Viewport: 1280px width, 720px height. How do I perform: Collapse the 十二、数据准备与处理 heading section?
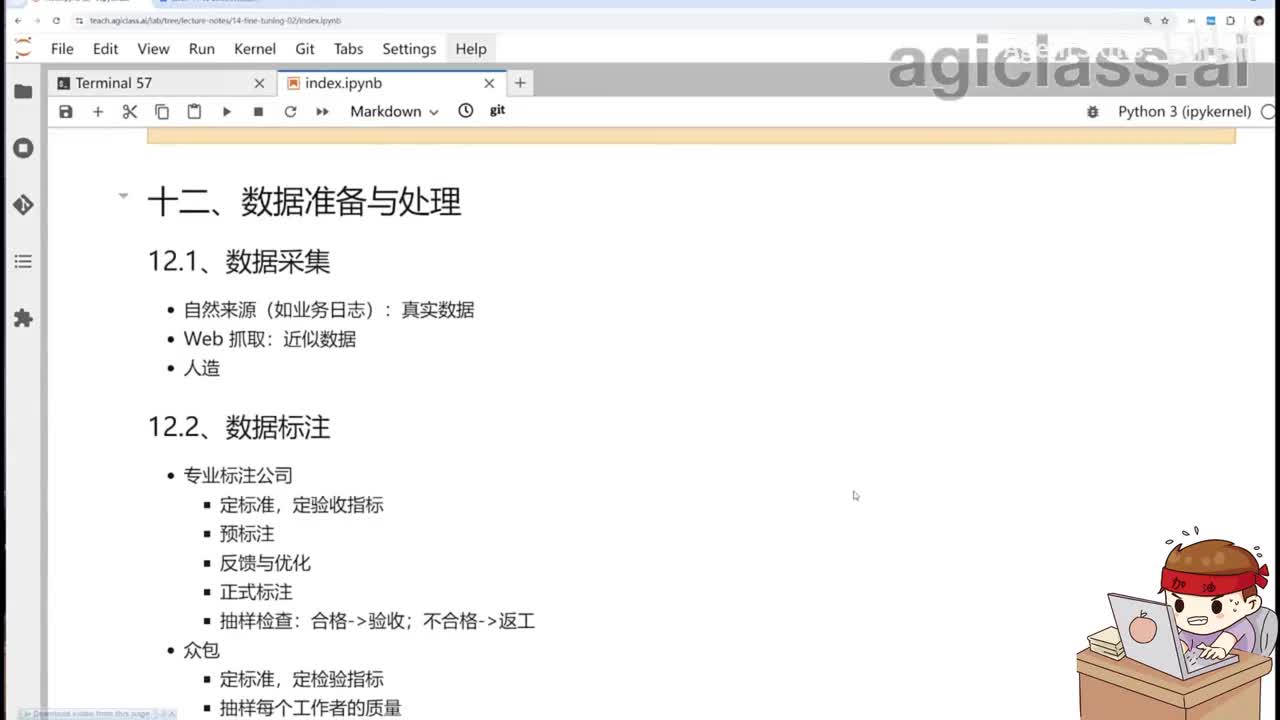(x=123, y=196)
